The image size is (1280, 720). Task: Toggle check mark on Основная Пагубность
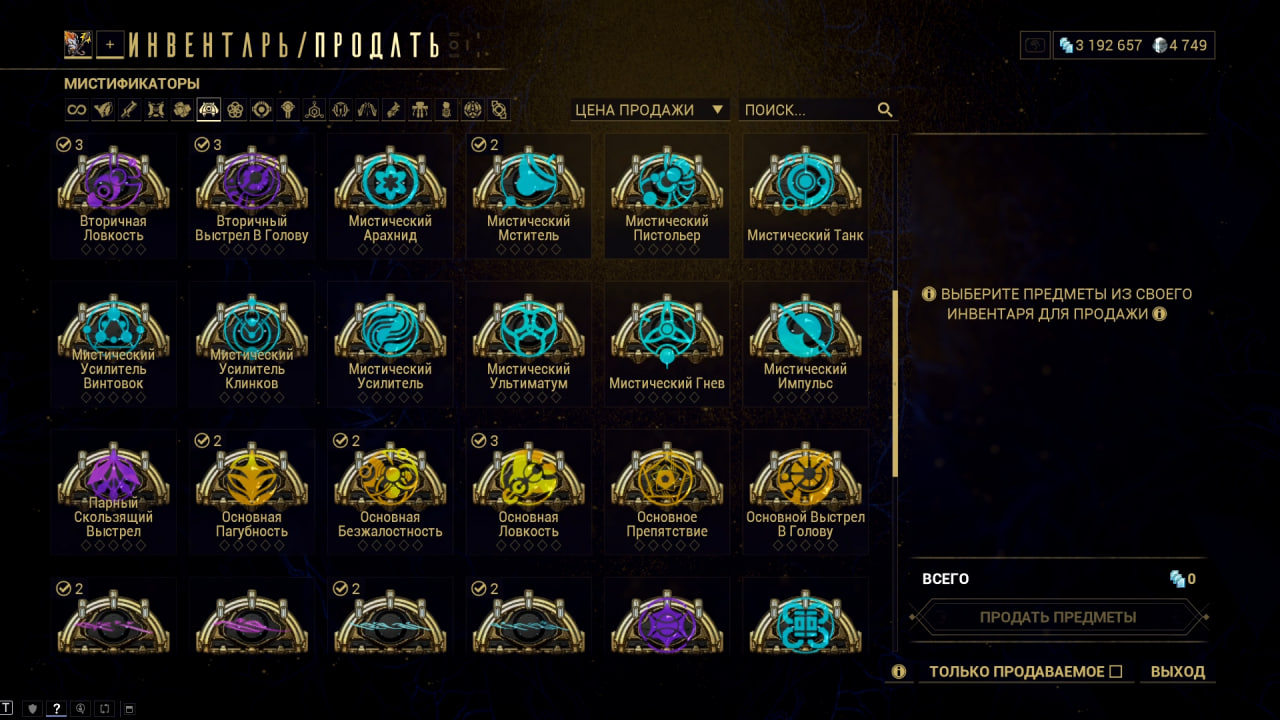(x=202, y=441)
